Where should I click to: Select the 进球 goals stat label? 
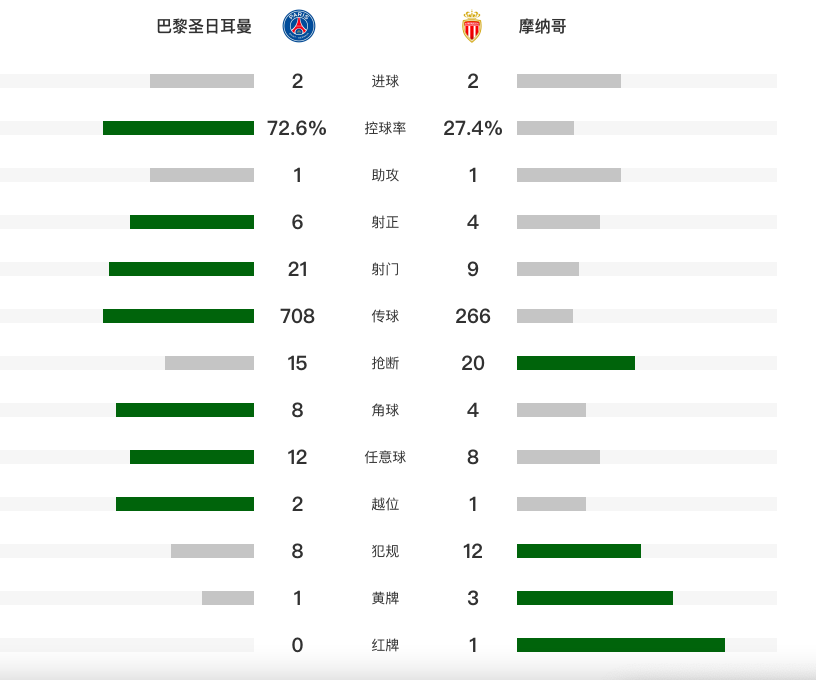385,81
